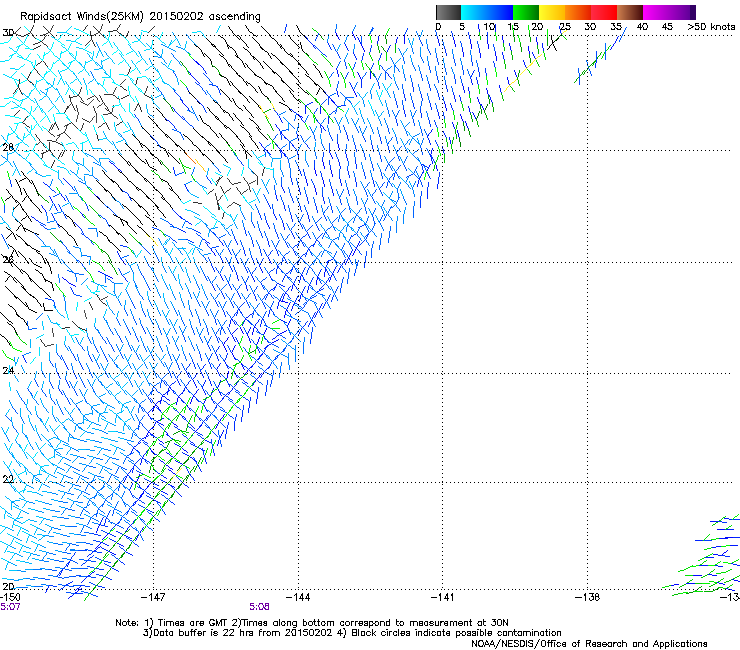740x650 pixels.
Task: Click the green 15-20 knots legend swatch
Action: click(526, 12)
